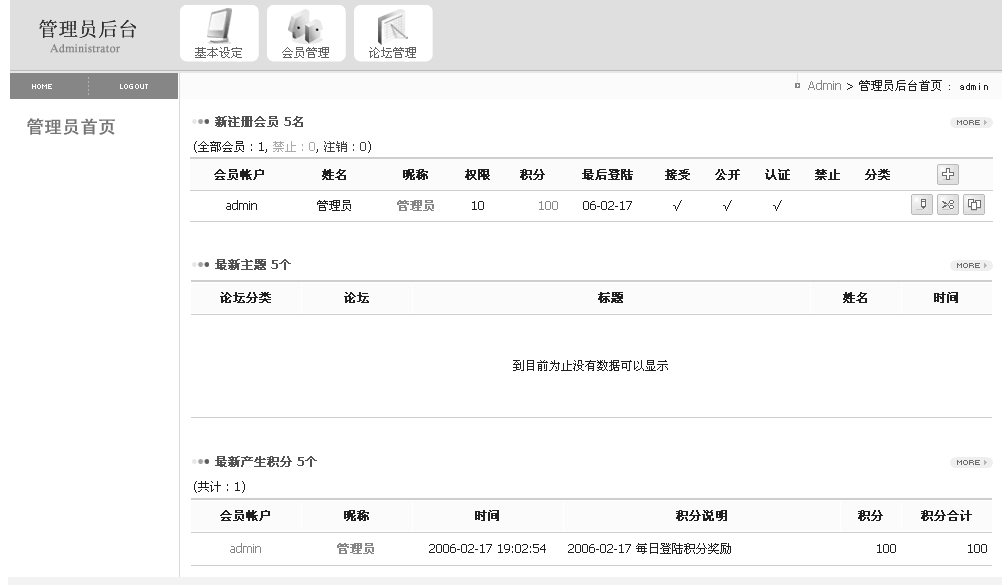Click the pencil edit icon for admin

[x=922, y=205]
